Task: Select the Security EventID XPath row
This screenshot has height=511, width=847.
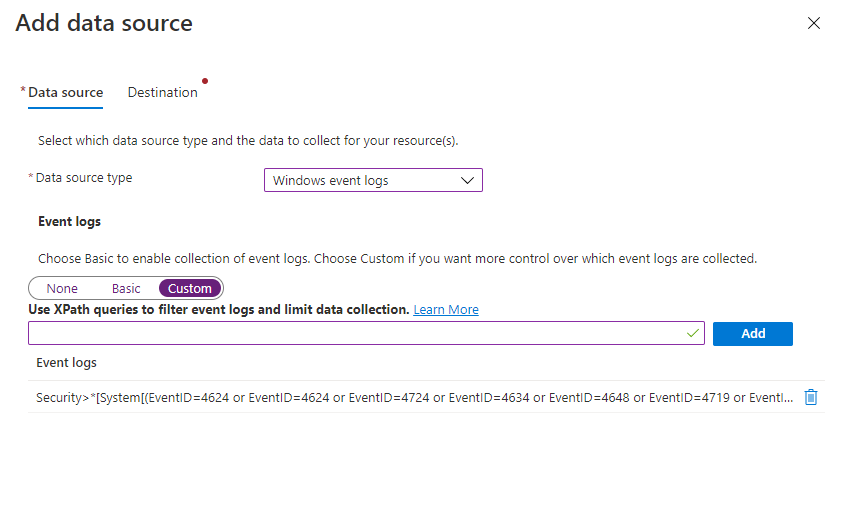Action: coord(414,397)
